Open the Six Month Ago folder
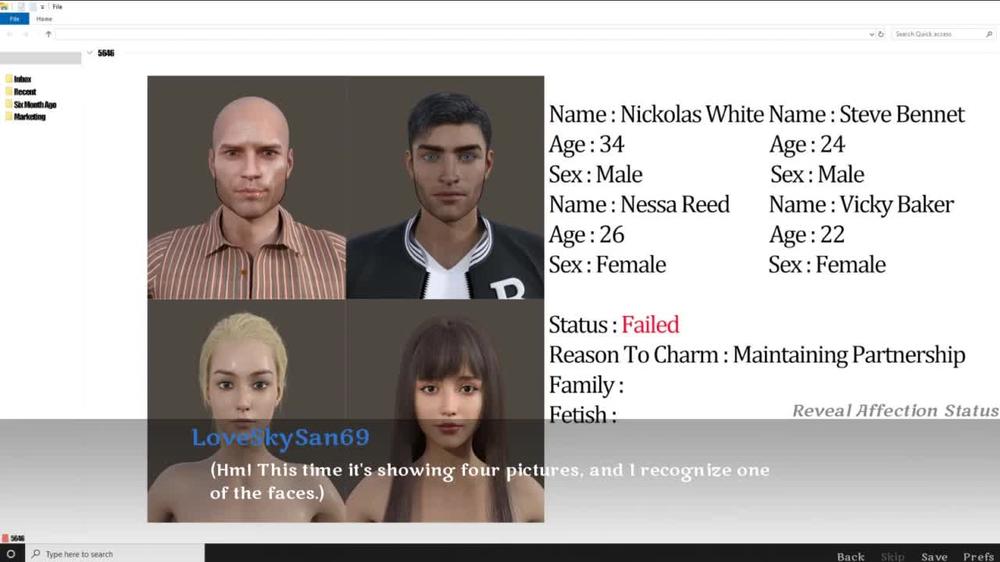 31,105
